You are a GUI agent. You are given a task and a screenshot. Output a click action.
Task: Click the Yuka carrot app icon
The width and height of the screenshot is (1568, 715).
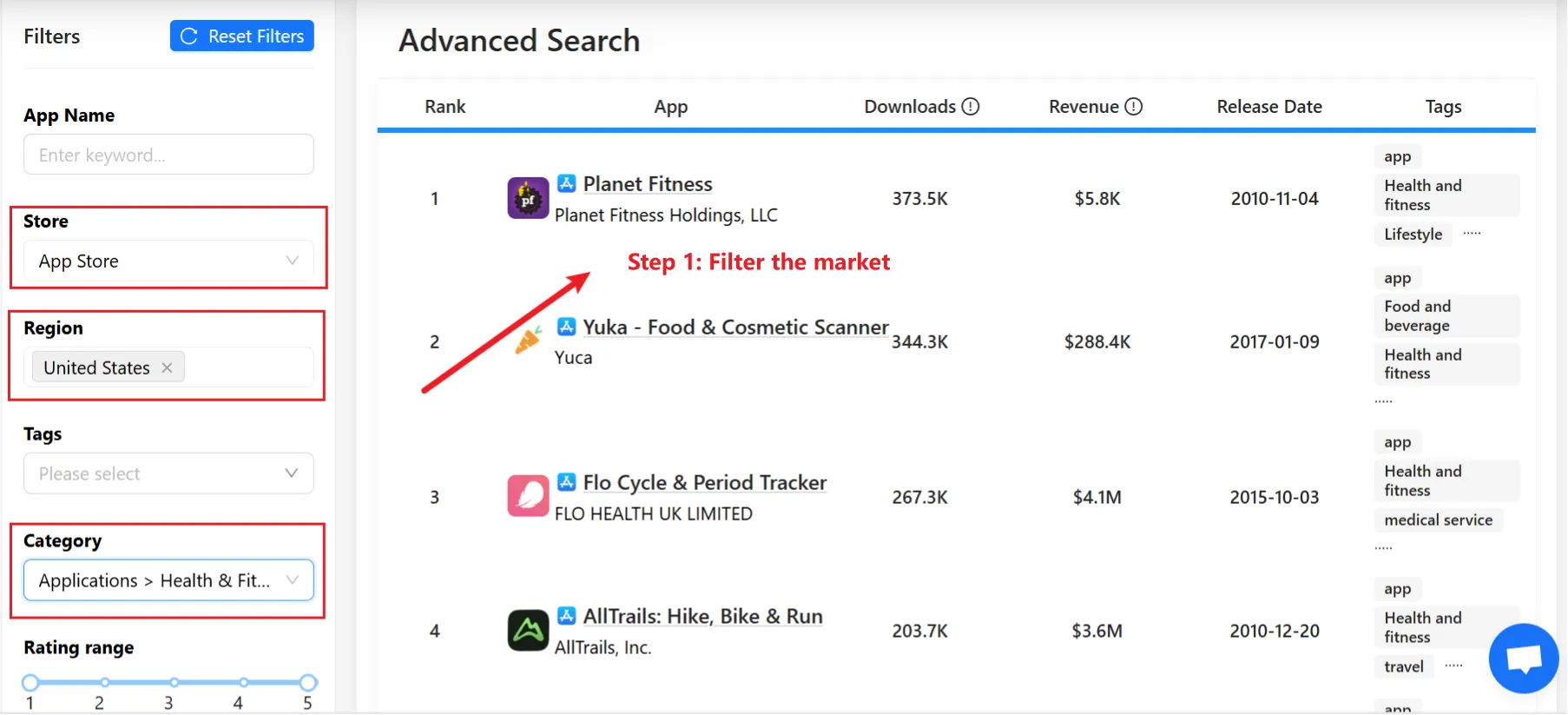[x=526, y=341]
